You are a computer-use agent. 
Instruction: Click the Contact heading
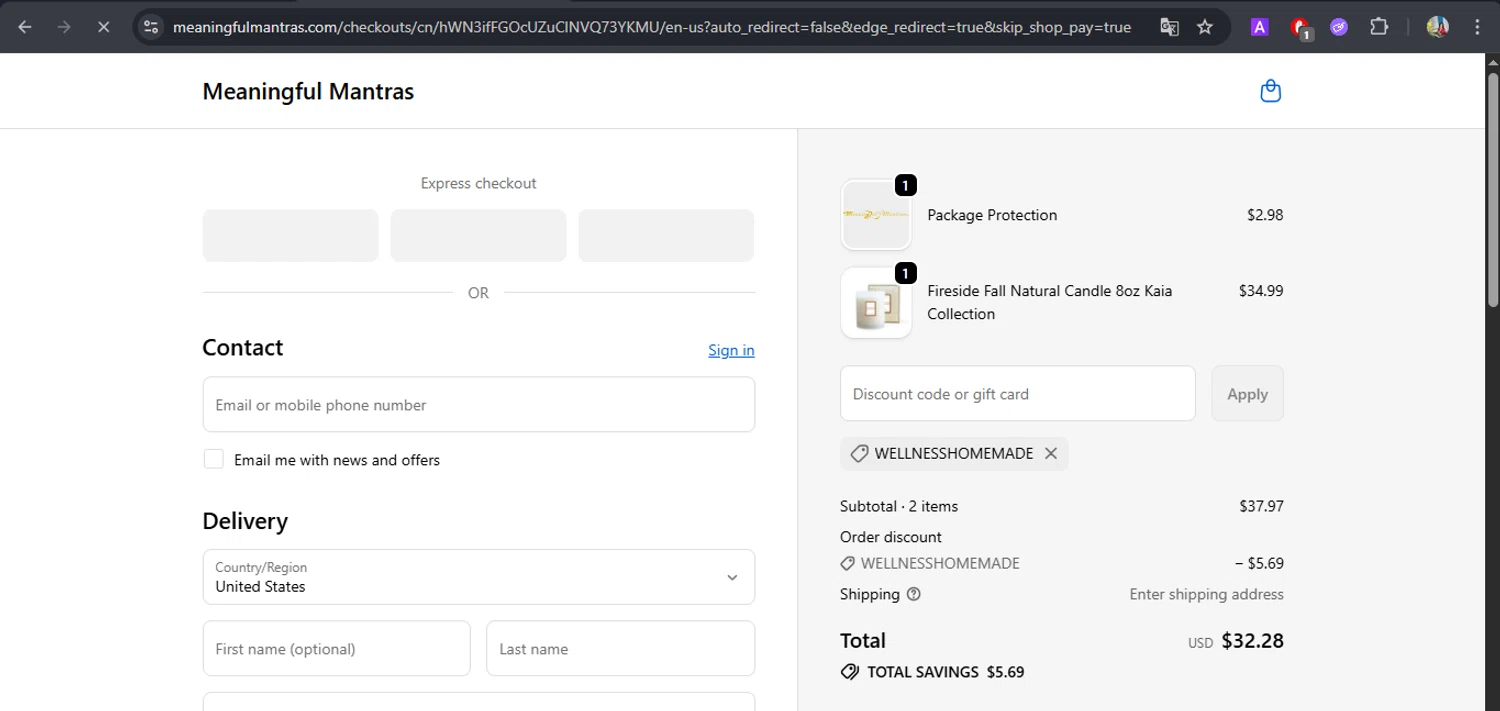click(x=243, y=347)
